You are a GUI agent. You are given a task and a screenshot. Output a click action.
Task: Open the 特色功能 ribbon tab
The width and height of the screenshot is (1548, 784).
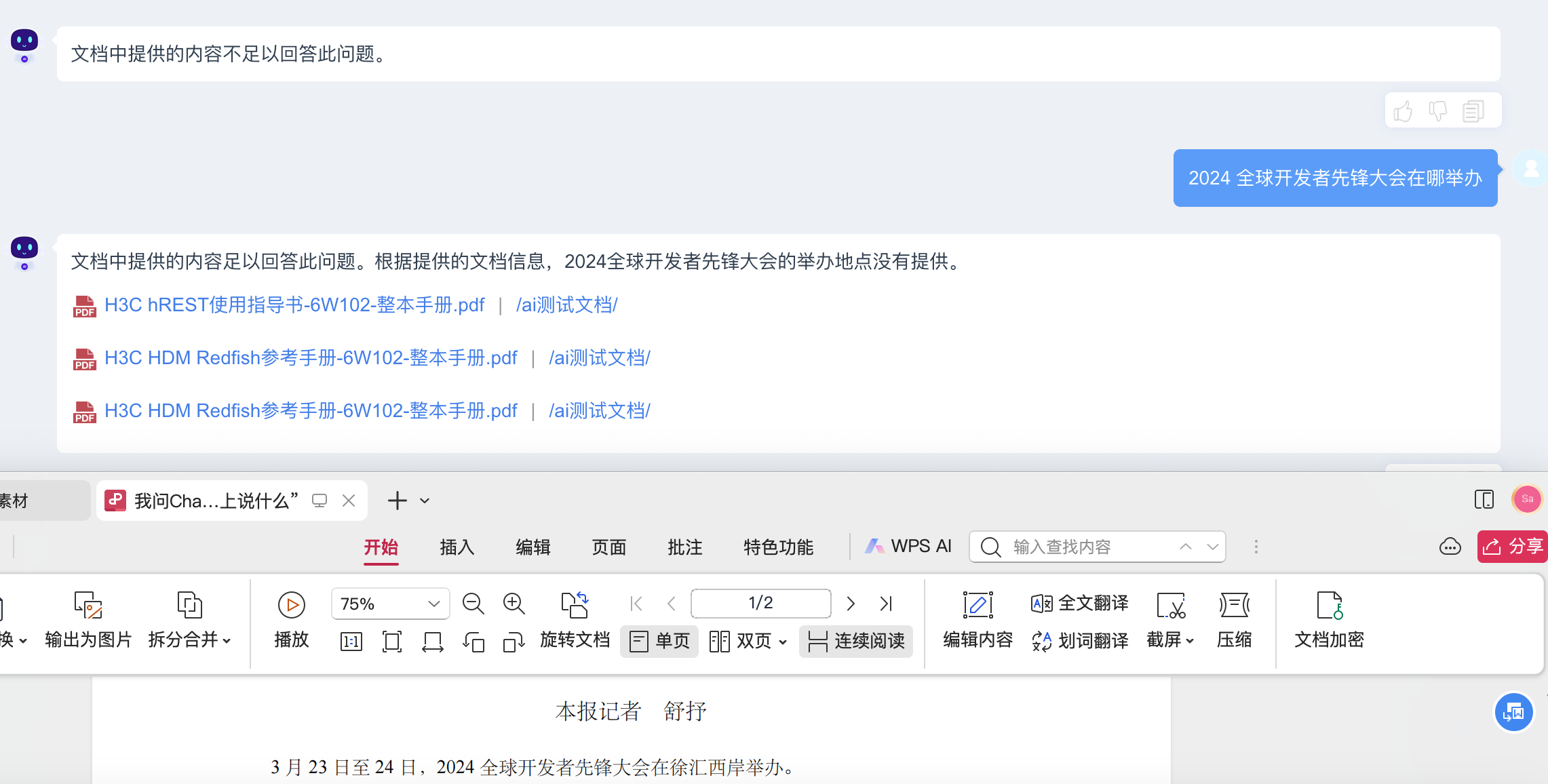tap(779, 547)
